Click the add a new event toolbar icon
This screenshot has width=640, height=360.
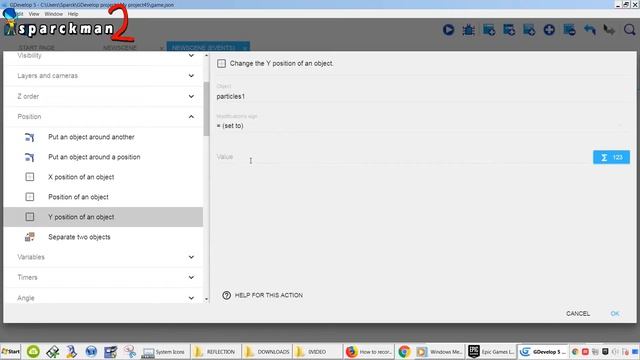click(x=489, y=30)
